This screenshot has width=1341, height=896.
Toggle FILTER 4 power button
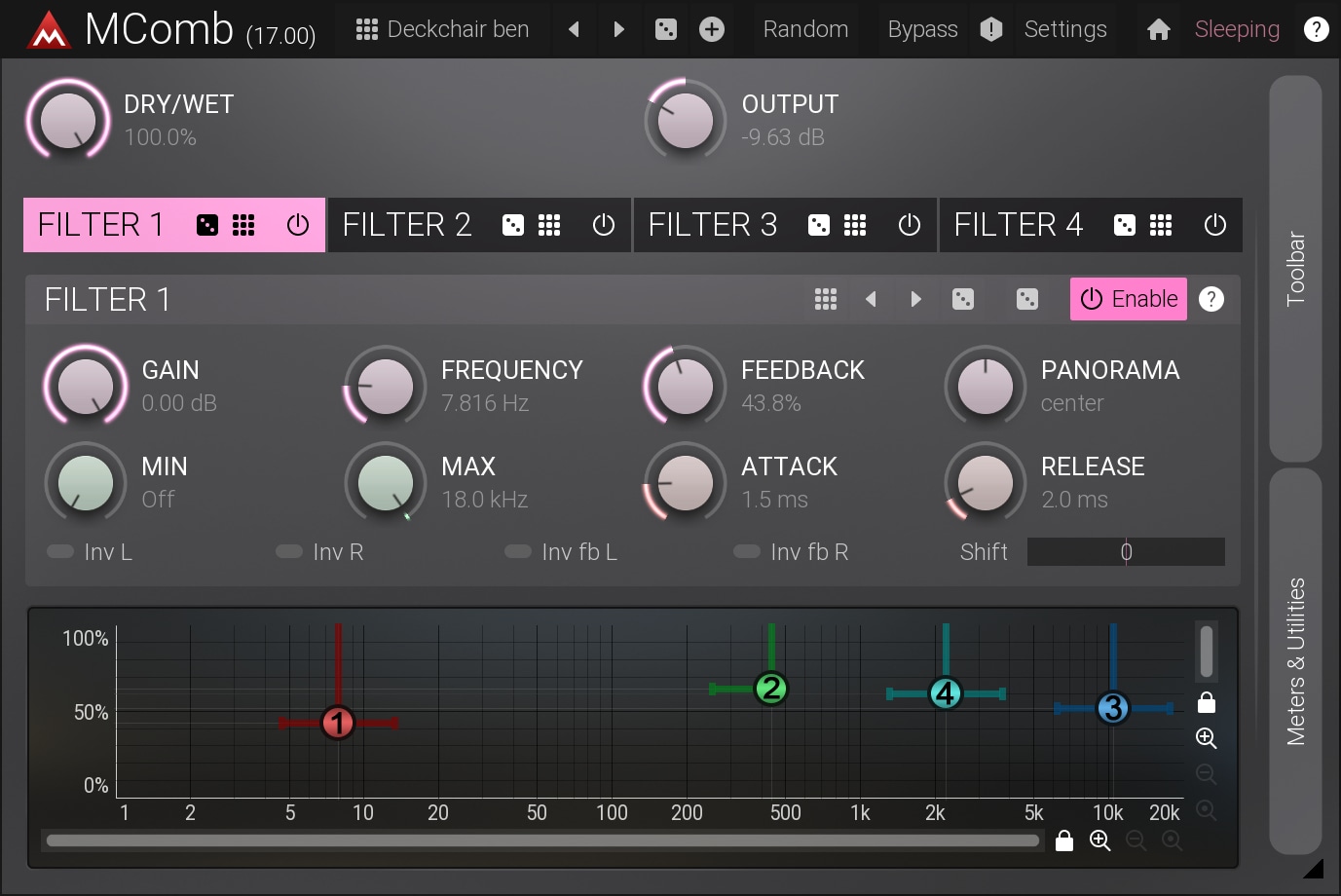click(x=1215, y=225)
